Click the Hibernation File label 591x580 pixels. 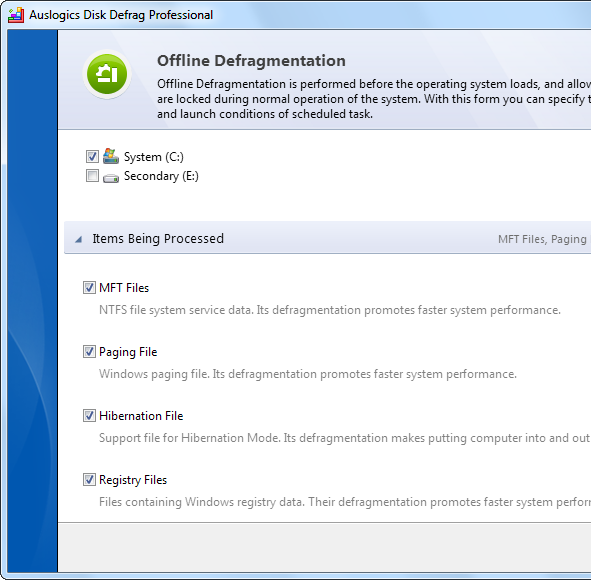141,416
